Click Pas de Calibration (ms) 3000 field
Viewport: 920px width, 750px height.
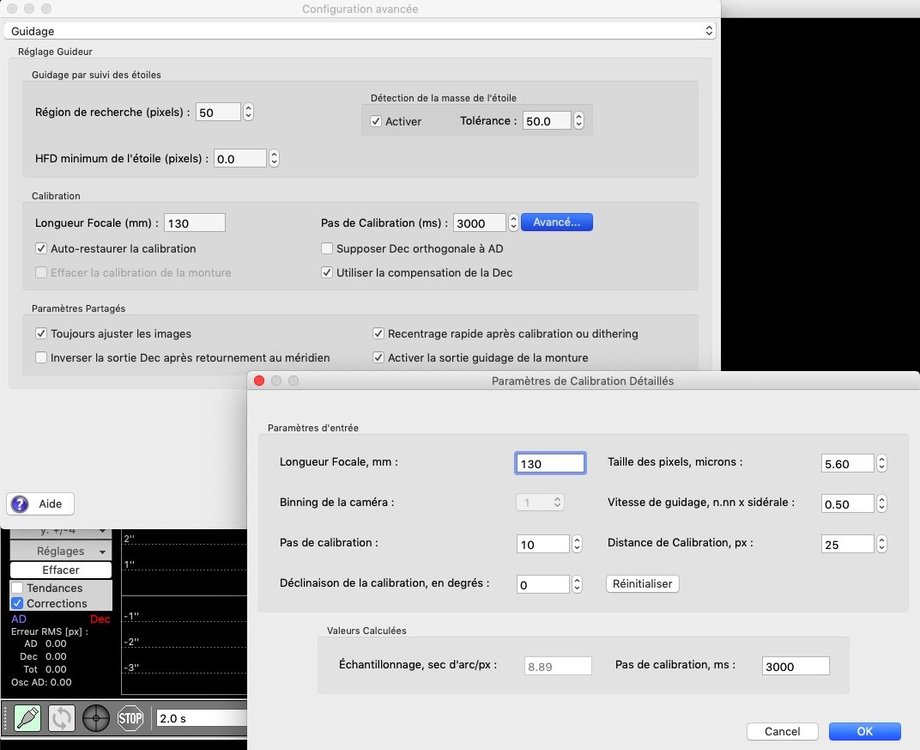pyautogui.click(x=479, y=222)
